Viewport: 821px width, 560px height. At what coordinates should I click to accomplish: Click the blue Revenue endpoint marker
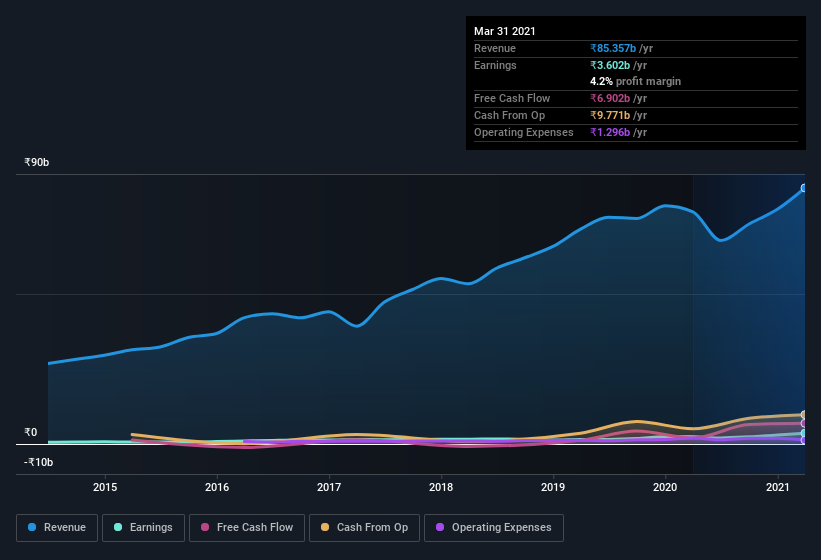tap(804, 188)
